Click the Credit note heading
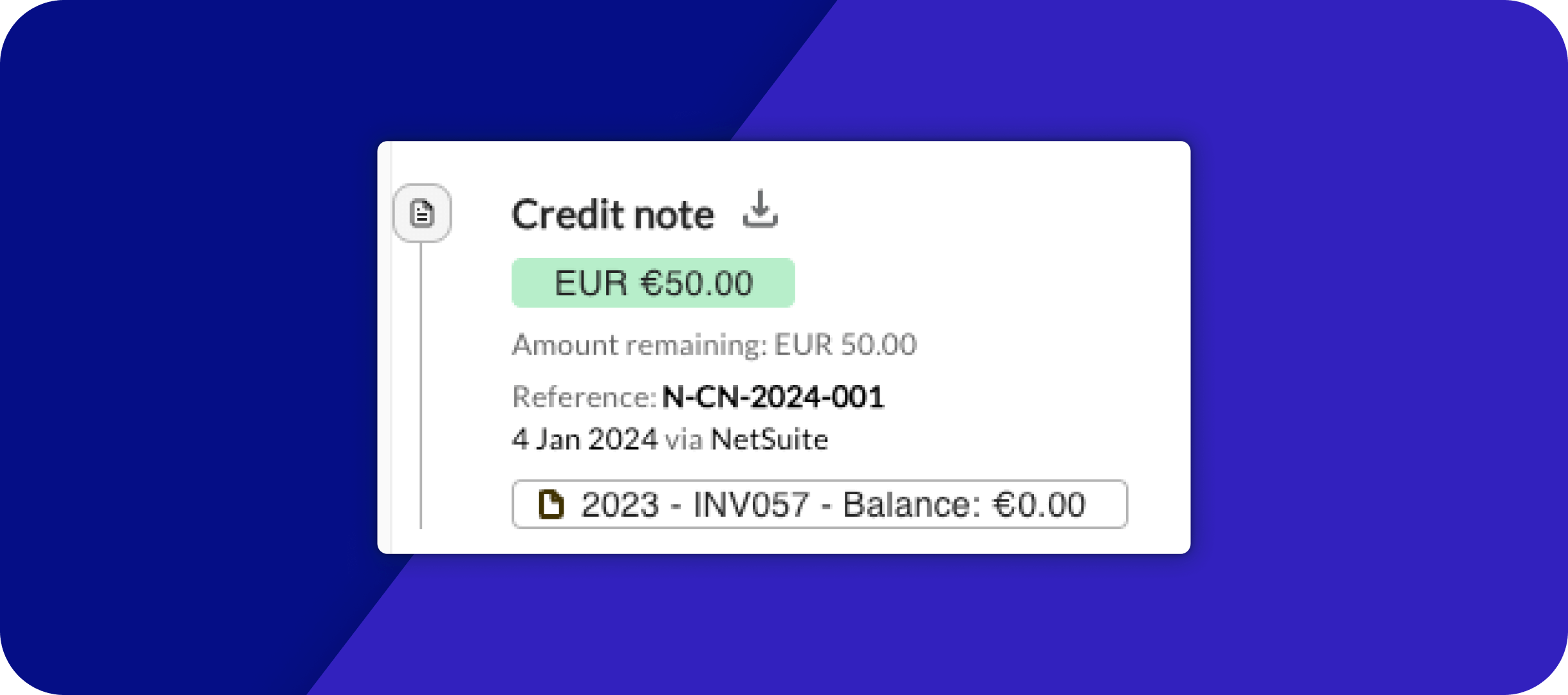The image size is (1568, 695). (x=613, y=215)
